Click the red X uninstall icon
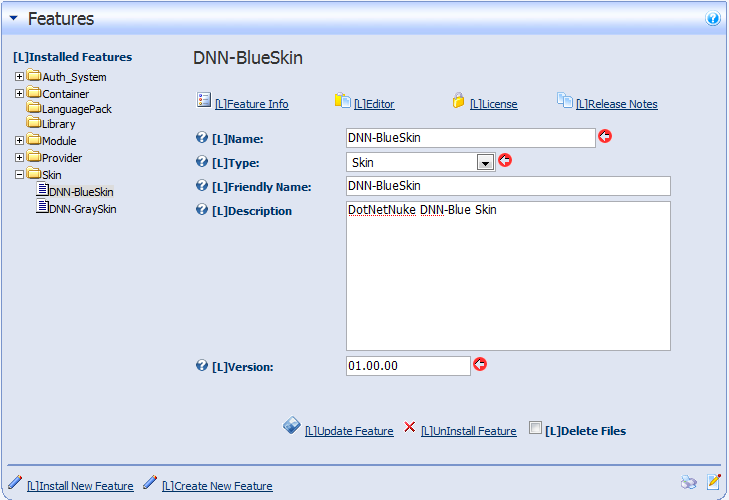The width and height of the screenshot is (729, 500). pos(410,427)
